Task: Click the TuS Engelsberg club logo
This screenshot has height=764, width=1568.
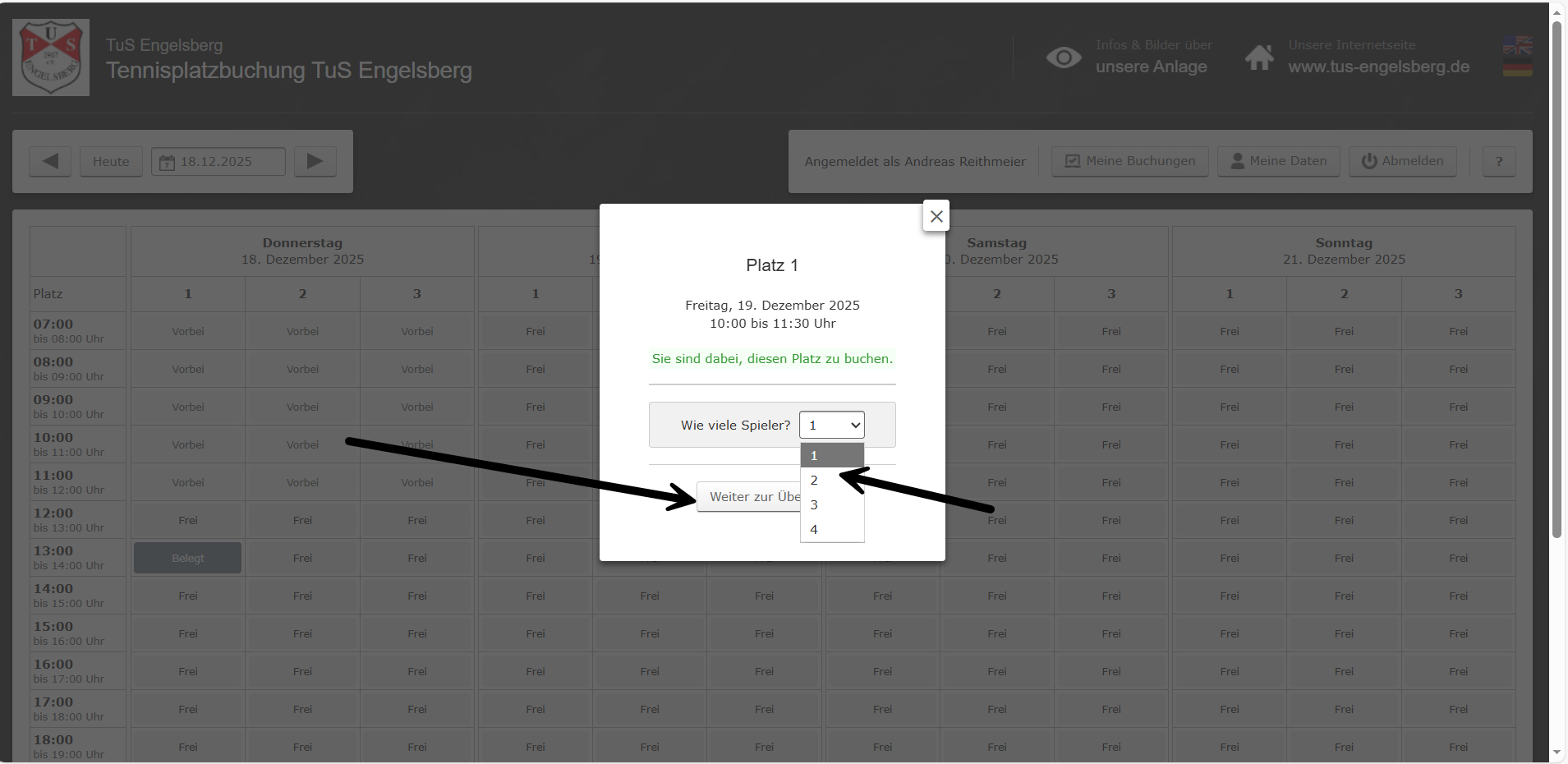Action: [51, 58]
